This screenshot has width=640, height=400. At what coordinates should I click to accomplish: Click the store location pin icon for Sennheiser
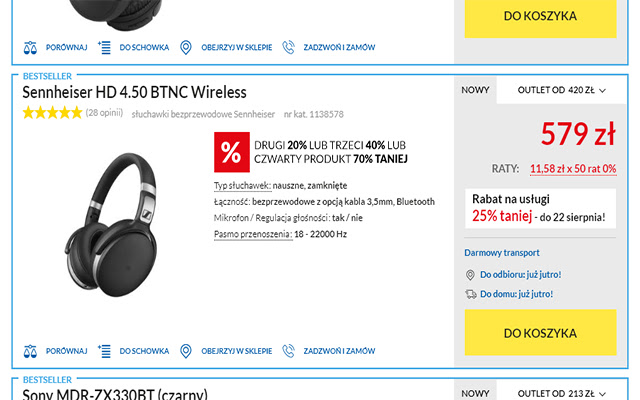pos(186,351)
